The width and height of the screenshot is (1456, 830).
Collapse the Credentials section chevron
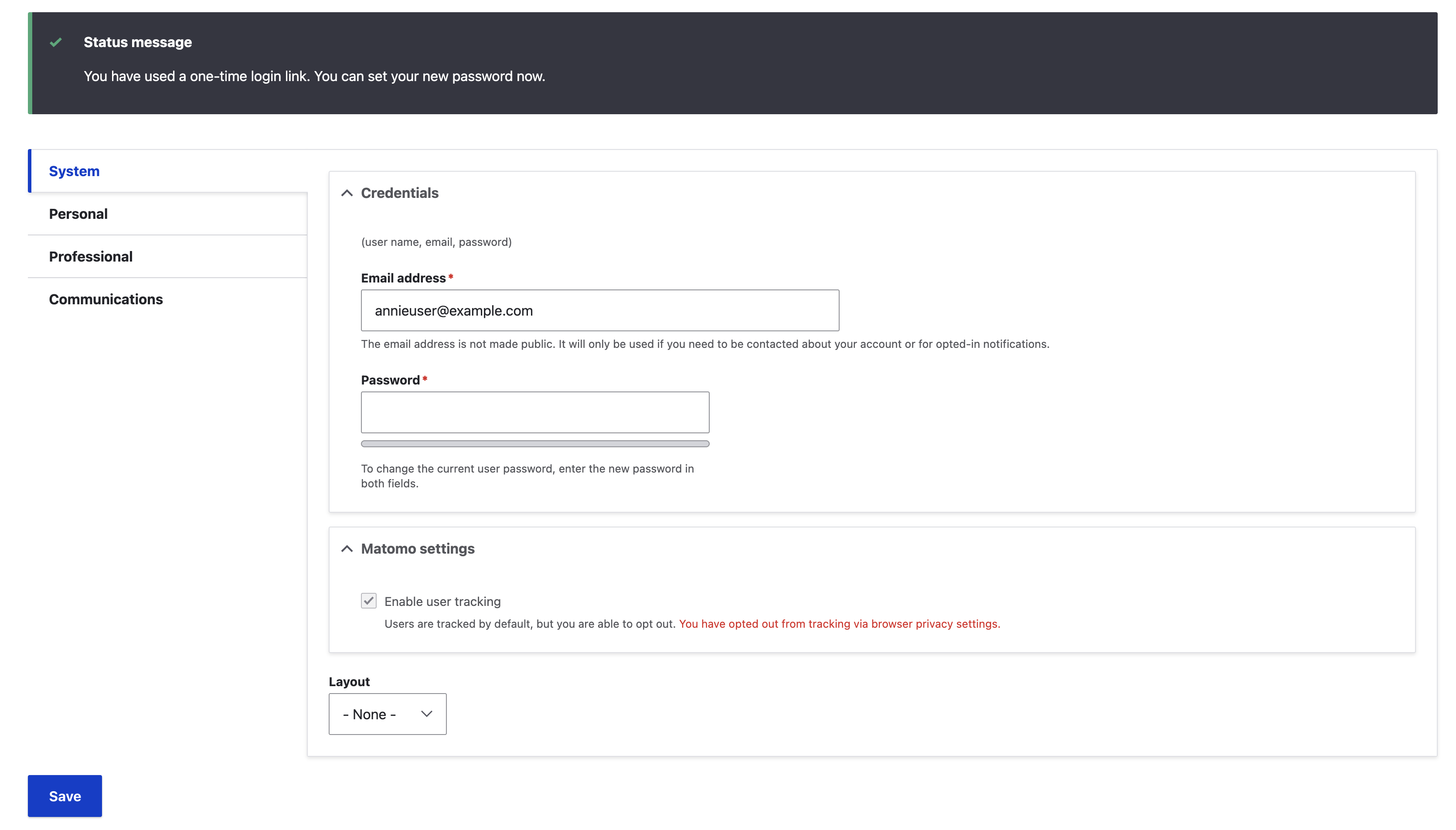point(347,193)
